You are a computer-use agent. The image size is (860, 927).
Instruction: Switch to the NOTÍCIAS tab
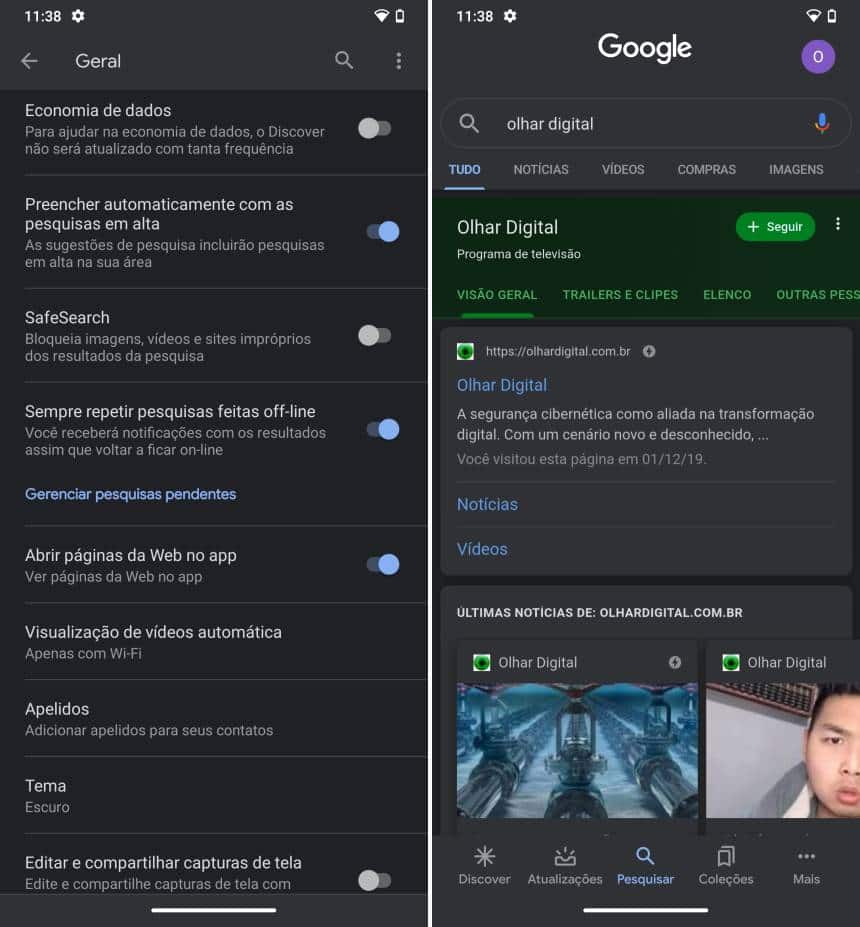pos(541,170)
